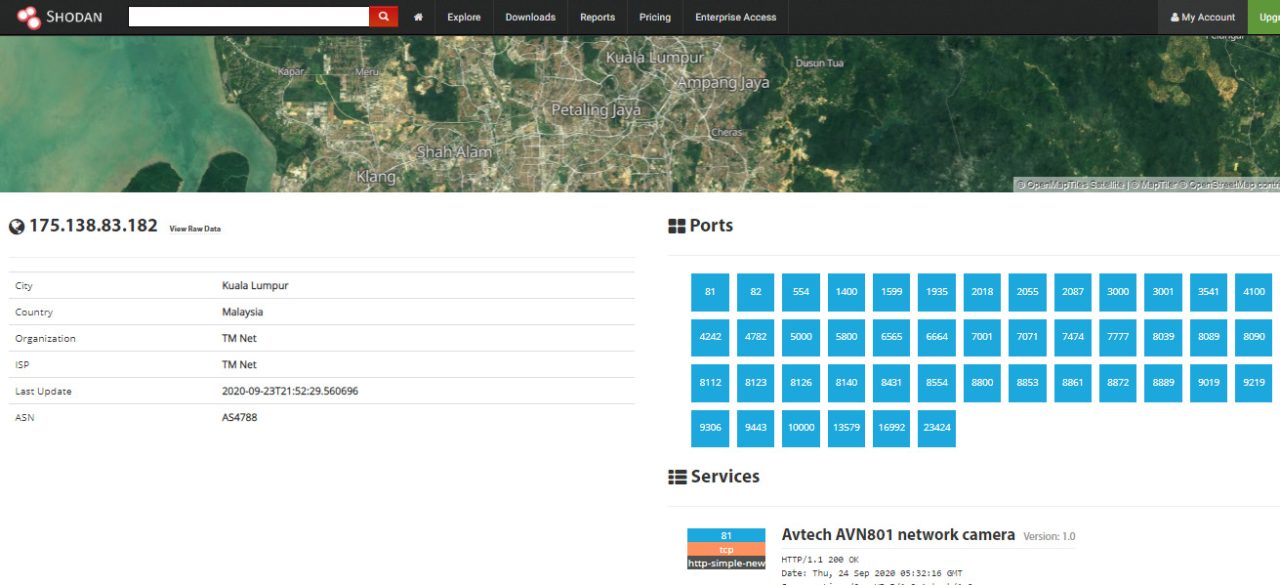
Task: Jump to port 4782 service
Action: pos(756,337)
